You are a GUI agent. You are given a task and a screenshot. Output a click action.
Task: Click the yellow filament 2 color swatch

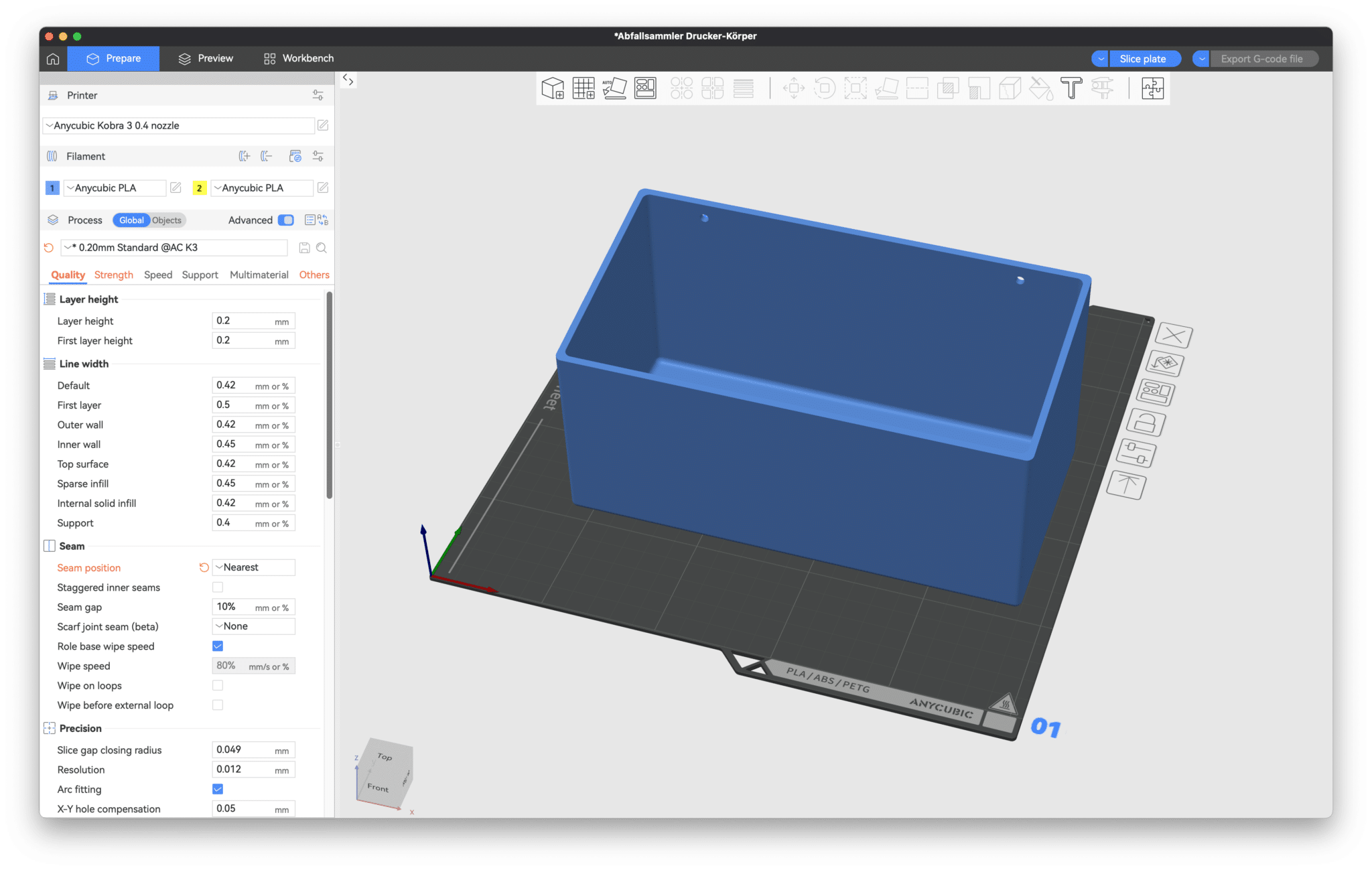coord(200,188)
